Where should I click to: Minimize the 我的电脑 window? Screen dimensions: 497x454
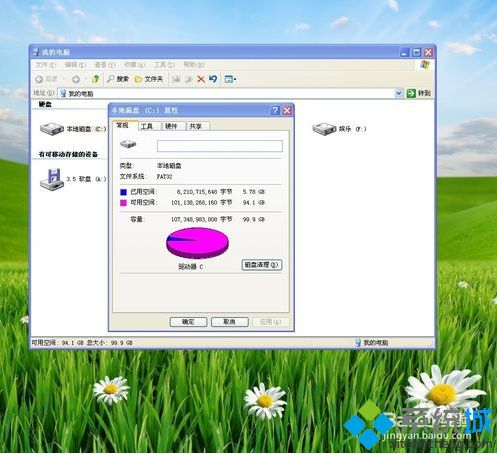[404, 52]
